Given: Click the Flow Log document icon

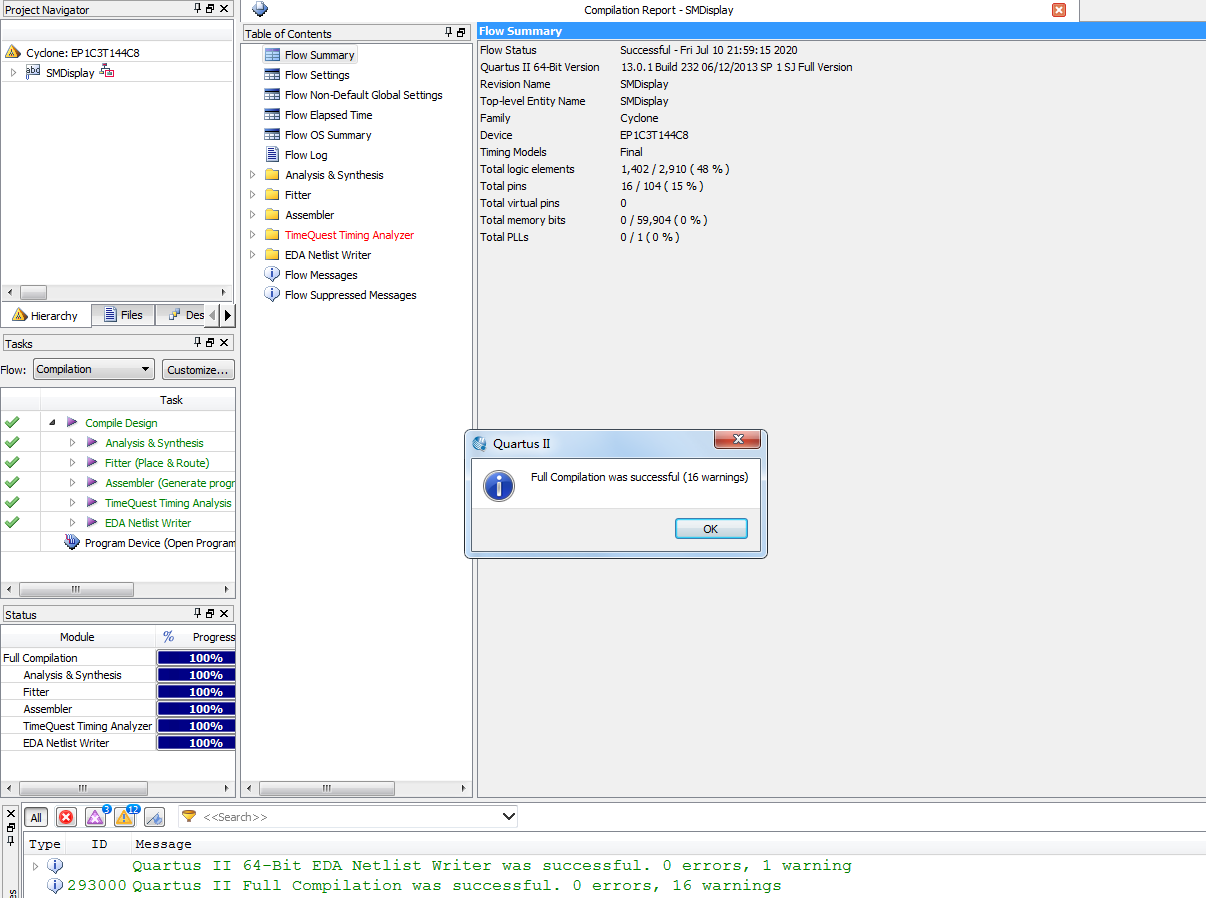Looking at the screenshot, I should click(272, 155).
